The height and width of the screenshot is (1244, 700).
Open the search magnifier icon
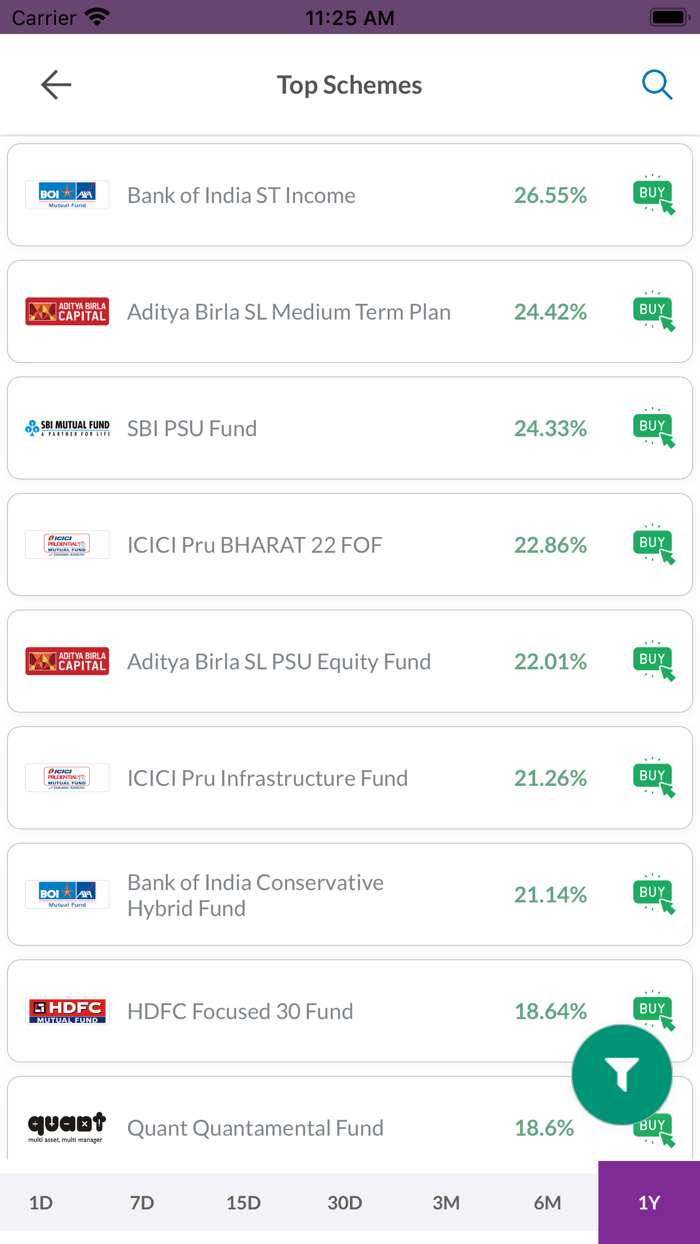tap(656, 85)
